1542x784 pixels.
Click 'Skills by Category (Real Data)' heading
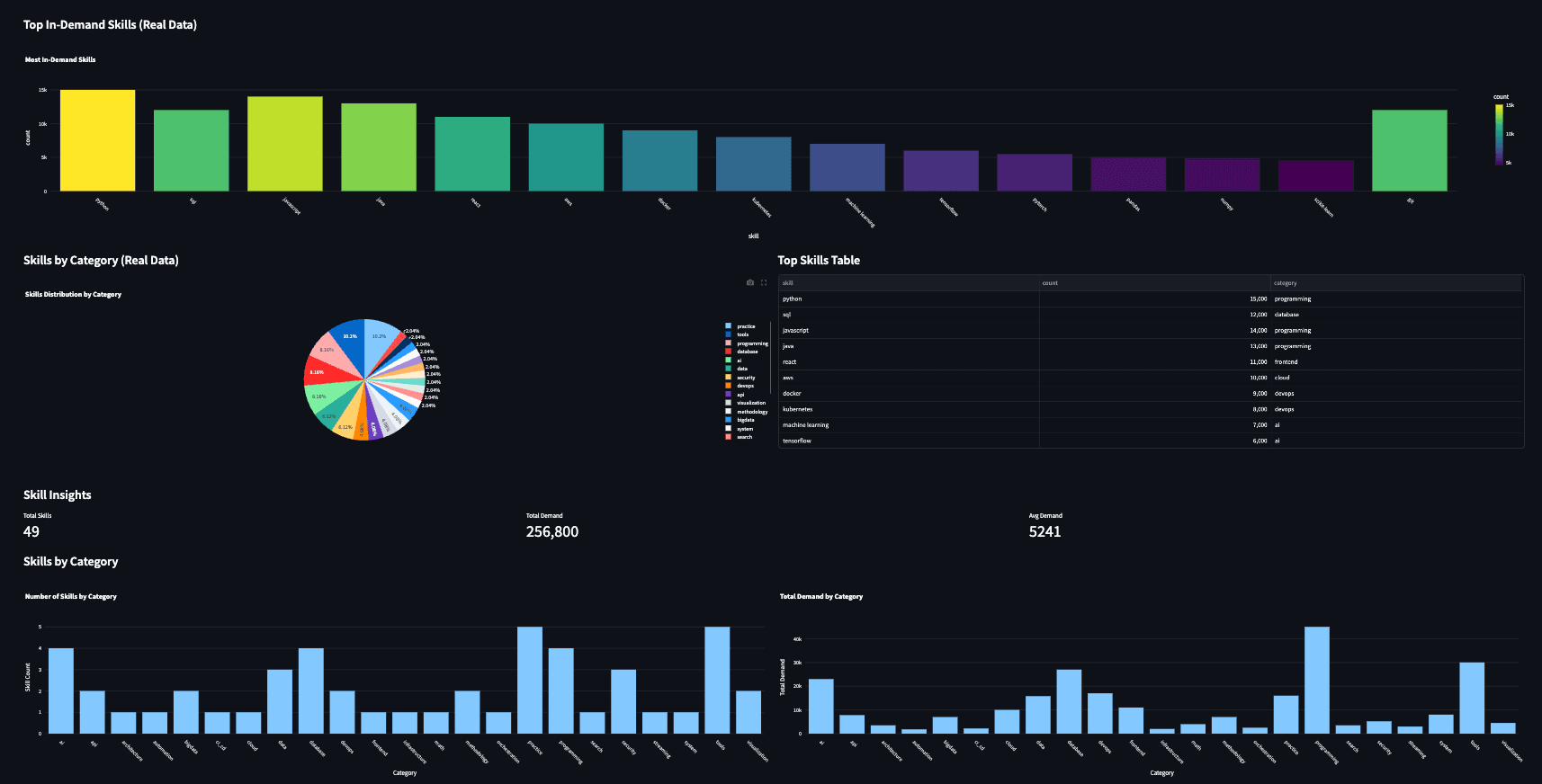click(x=101, y=260)
